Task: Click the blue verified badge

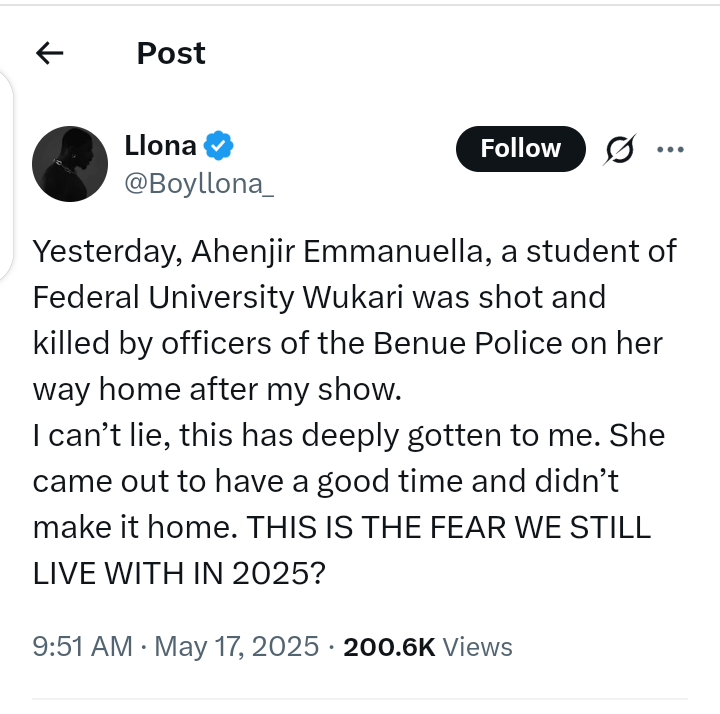Action: coord(218,146)
